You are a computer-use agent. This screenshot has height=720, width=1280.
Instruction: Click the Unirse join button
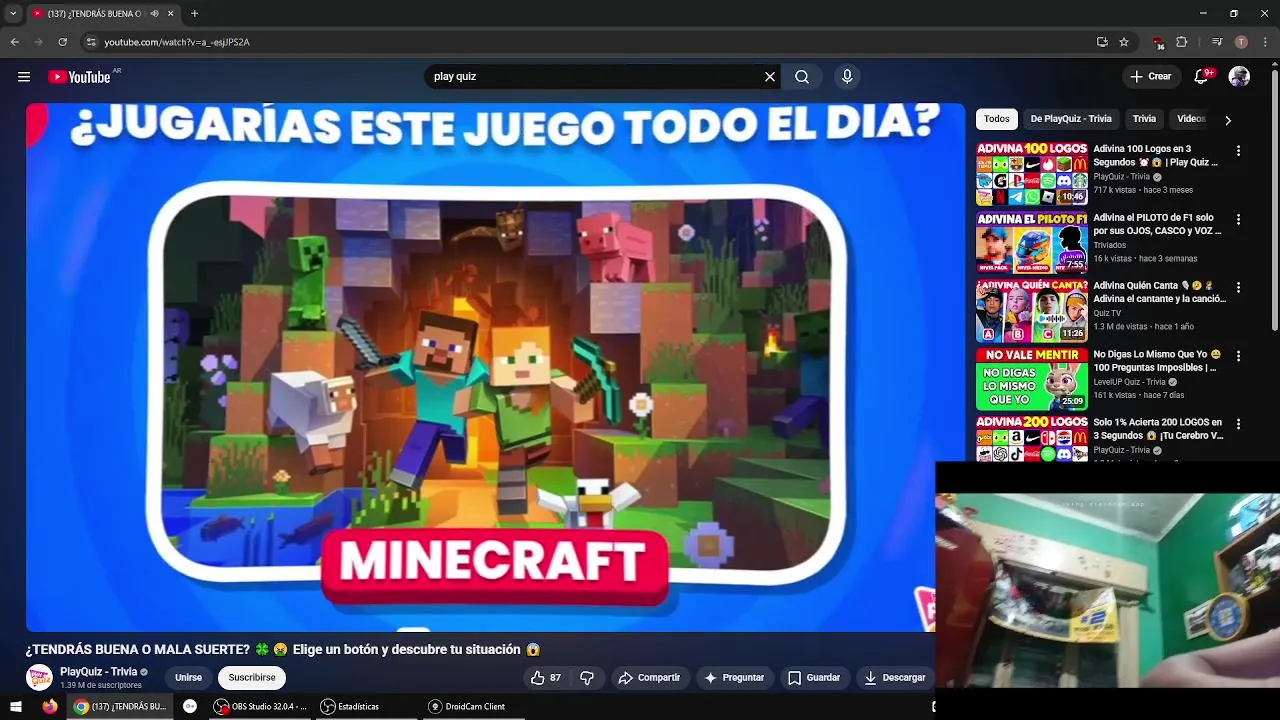pos(188,678)
